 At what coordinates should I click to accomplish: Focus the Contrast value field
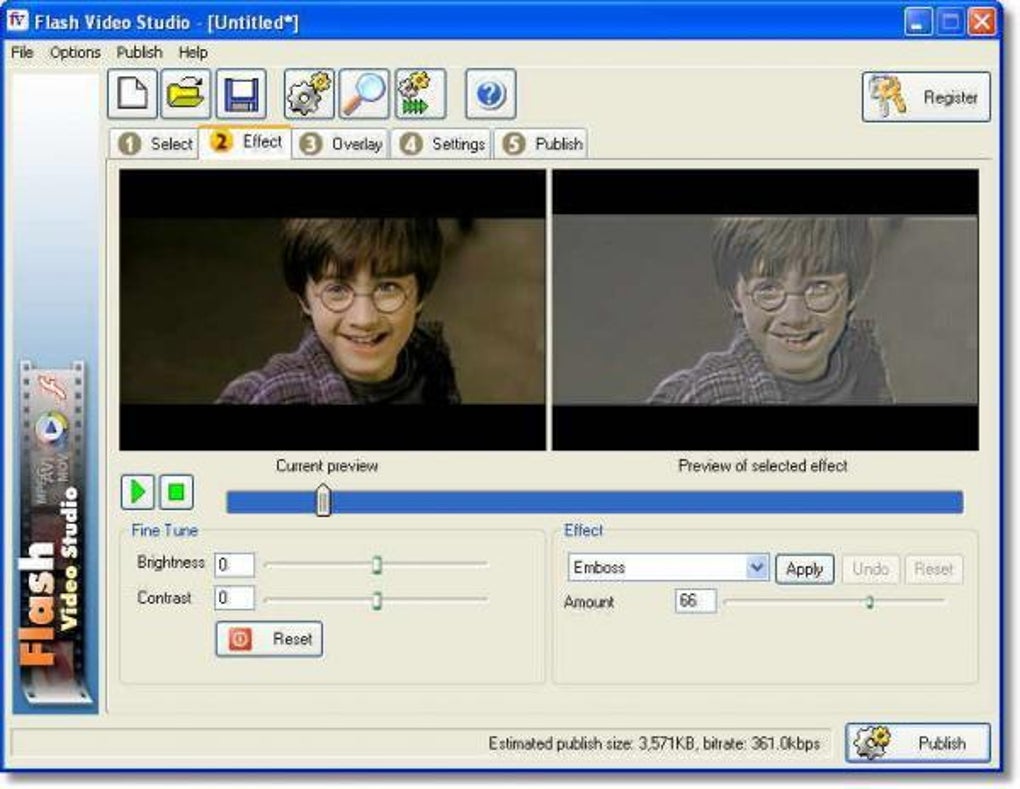coord(234,598)
